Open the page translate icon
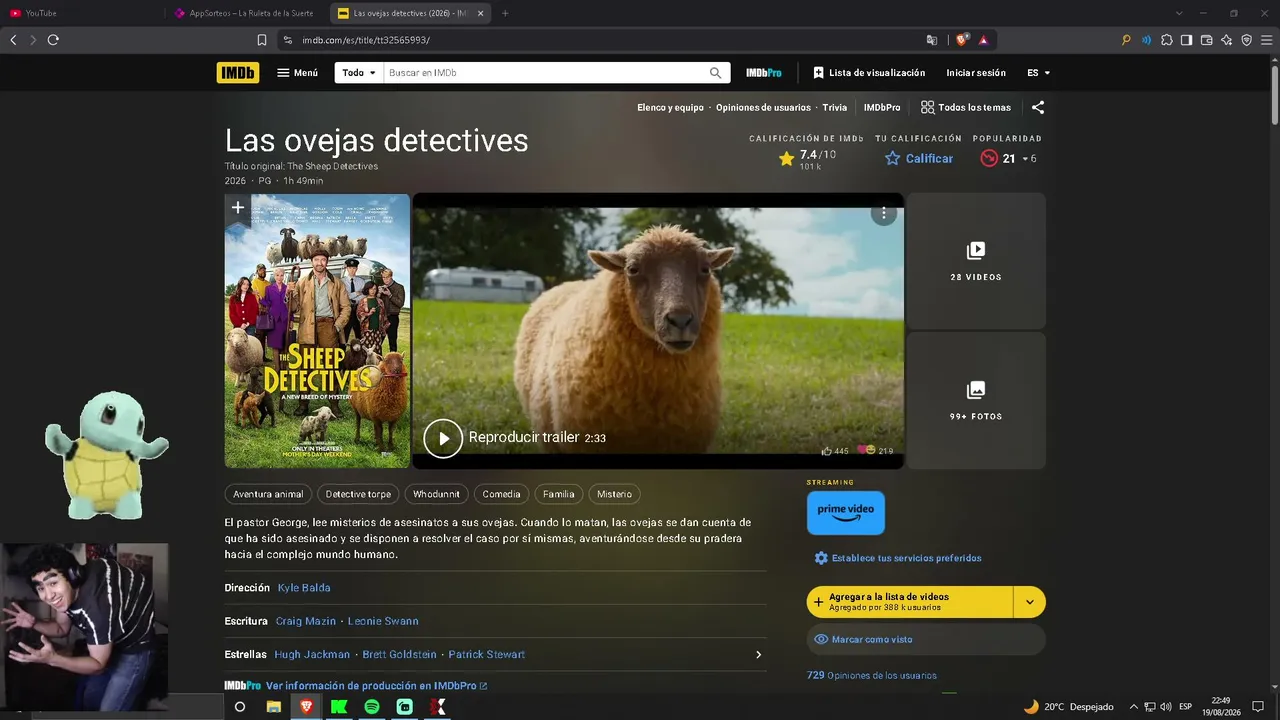This screenshot has height=720, width=1280. [932, 40]
